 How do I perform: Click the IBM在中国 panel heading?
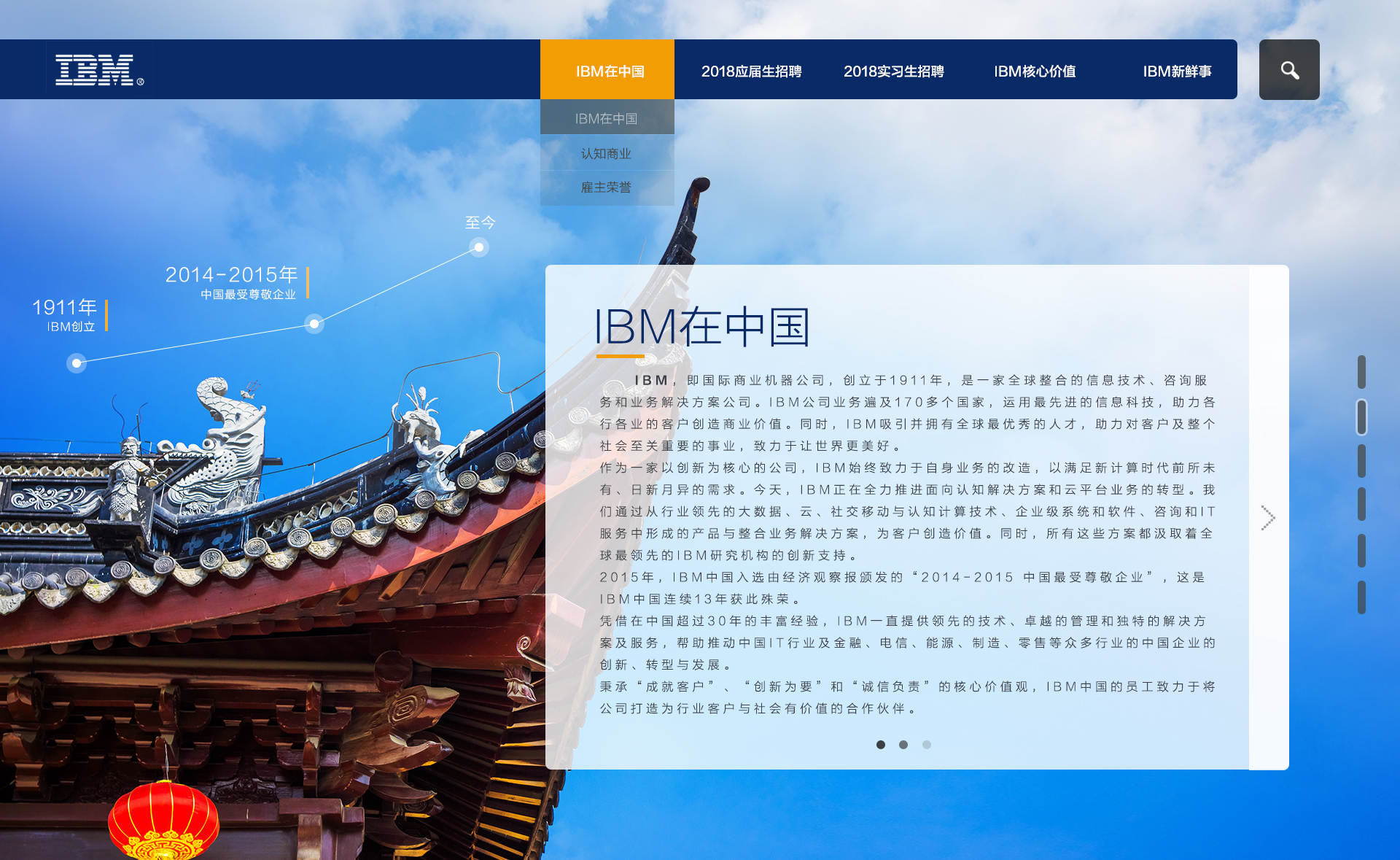pos(702,326)
